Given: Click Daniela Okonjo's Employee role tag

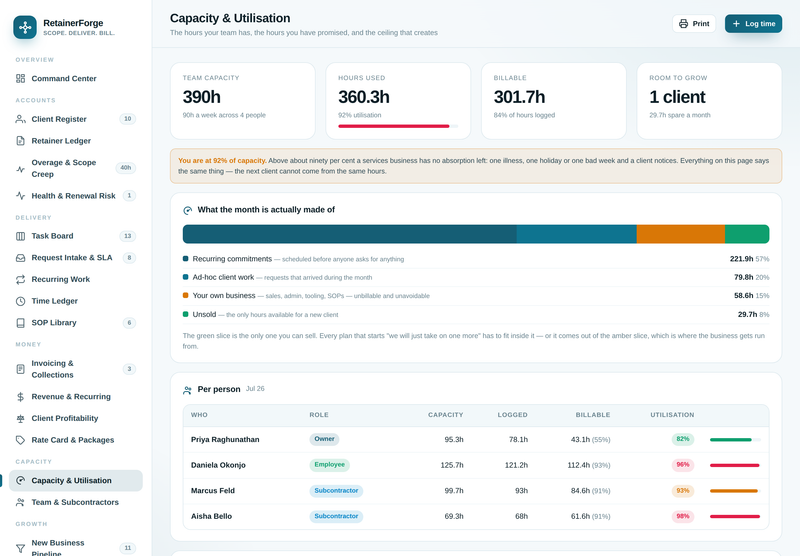Looking at the screenshot, I should click(330, 465).
